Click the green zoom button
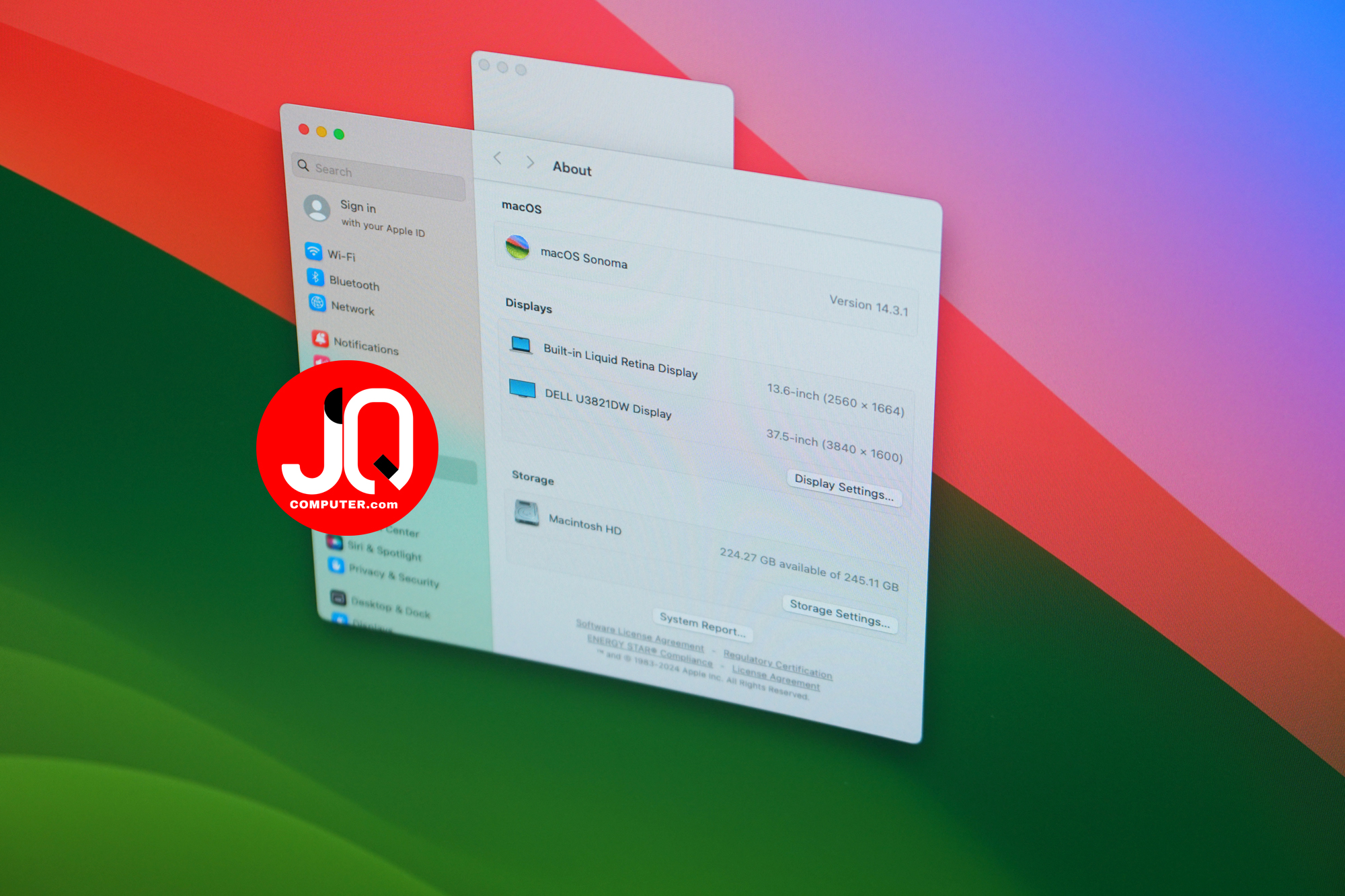Screen dimensions: 1345x896 click(339, 134)
